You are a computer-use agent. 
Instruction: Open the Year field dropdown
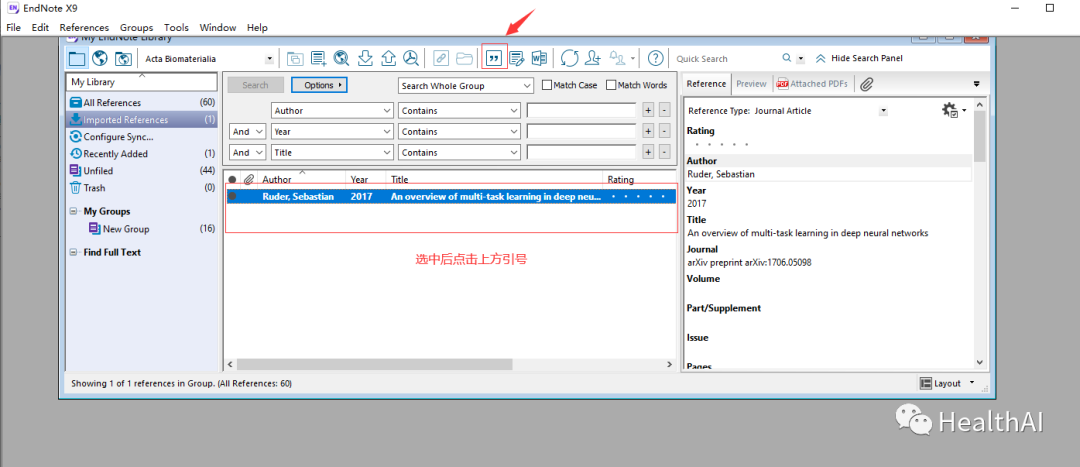332,132
